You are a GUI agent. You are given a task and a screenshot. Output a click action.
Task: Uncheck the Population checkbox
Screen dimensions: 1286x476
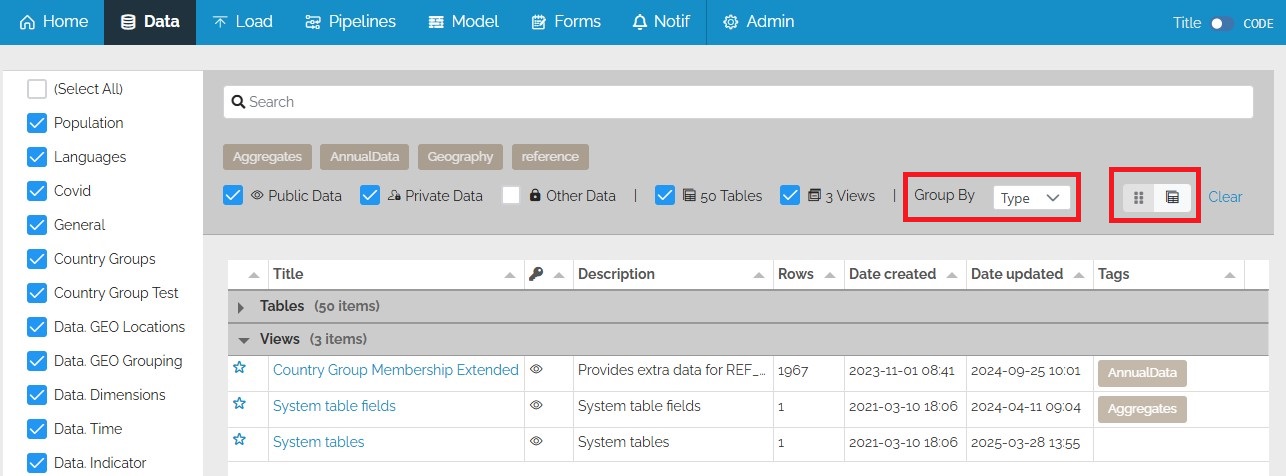coord(37,123)
